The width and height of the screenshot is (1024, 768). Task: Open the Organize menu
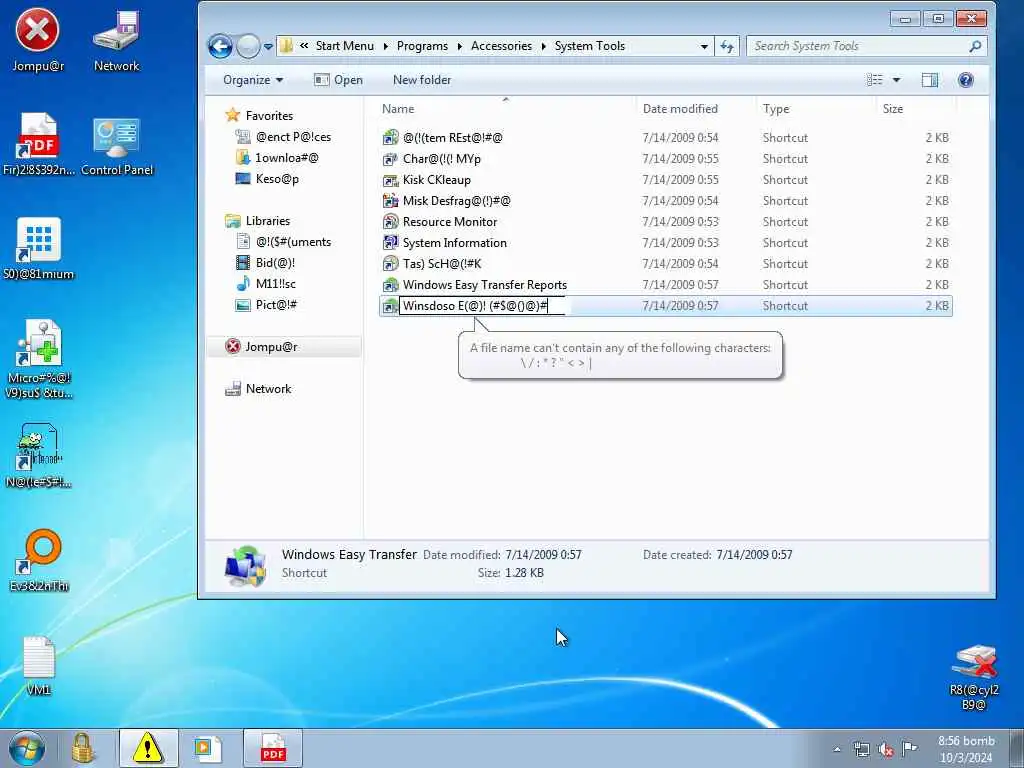(x=253, y=80)
